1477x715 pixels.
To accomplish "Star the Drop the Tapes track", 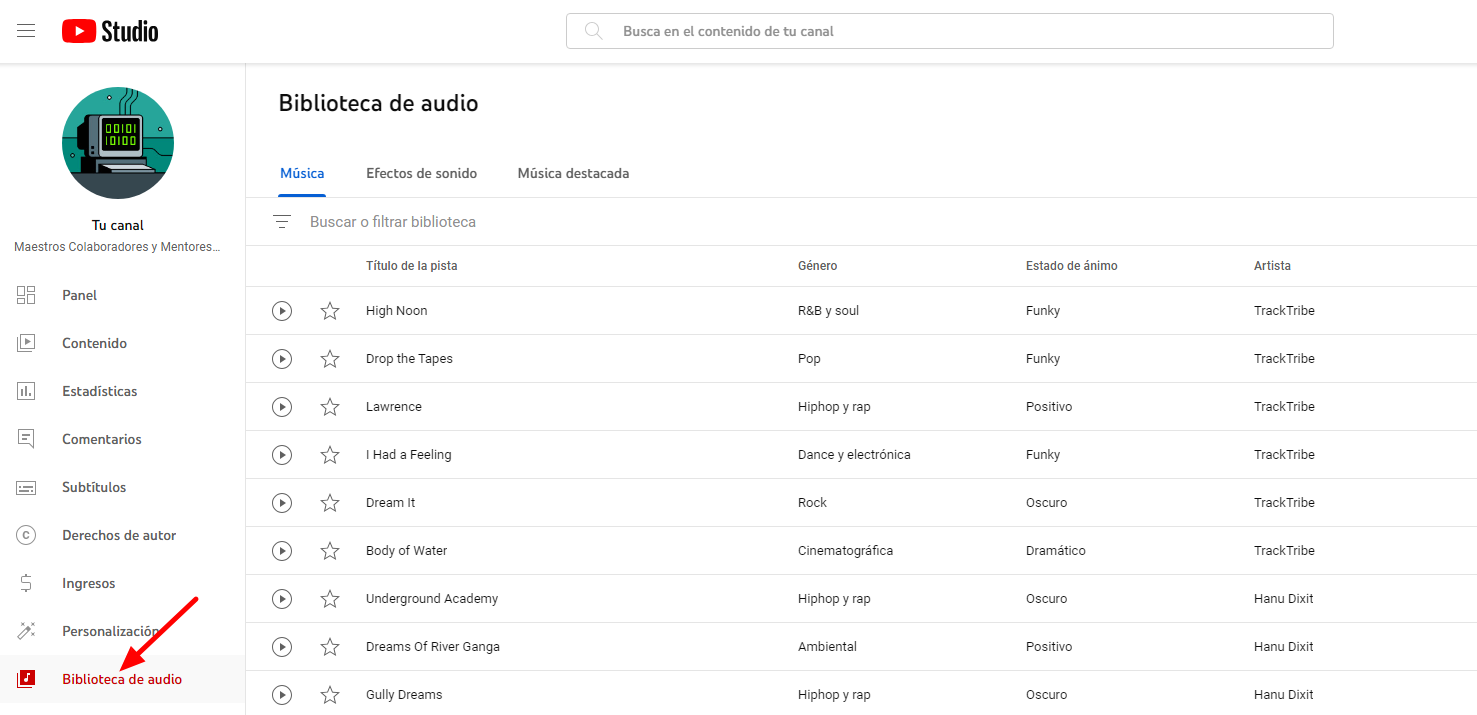I will click(x=330, y=359).
